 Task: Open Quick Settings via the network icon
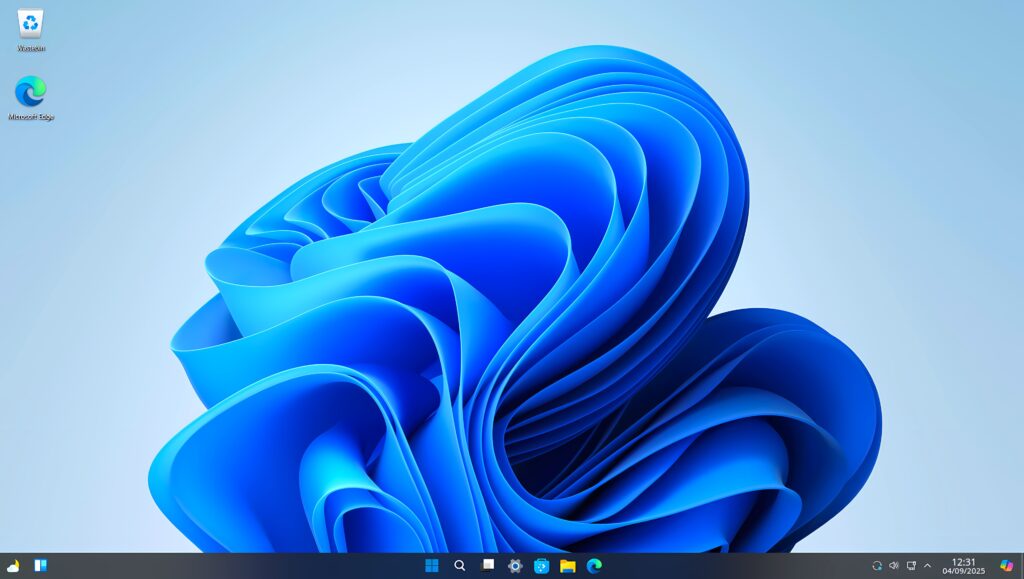tap(911, 566)
